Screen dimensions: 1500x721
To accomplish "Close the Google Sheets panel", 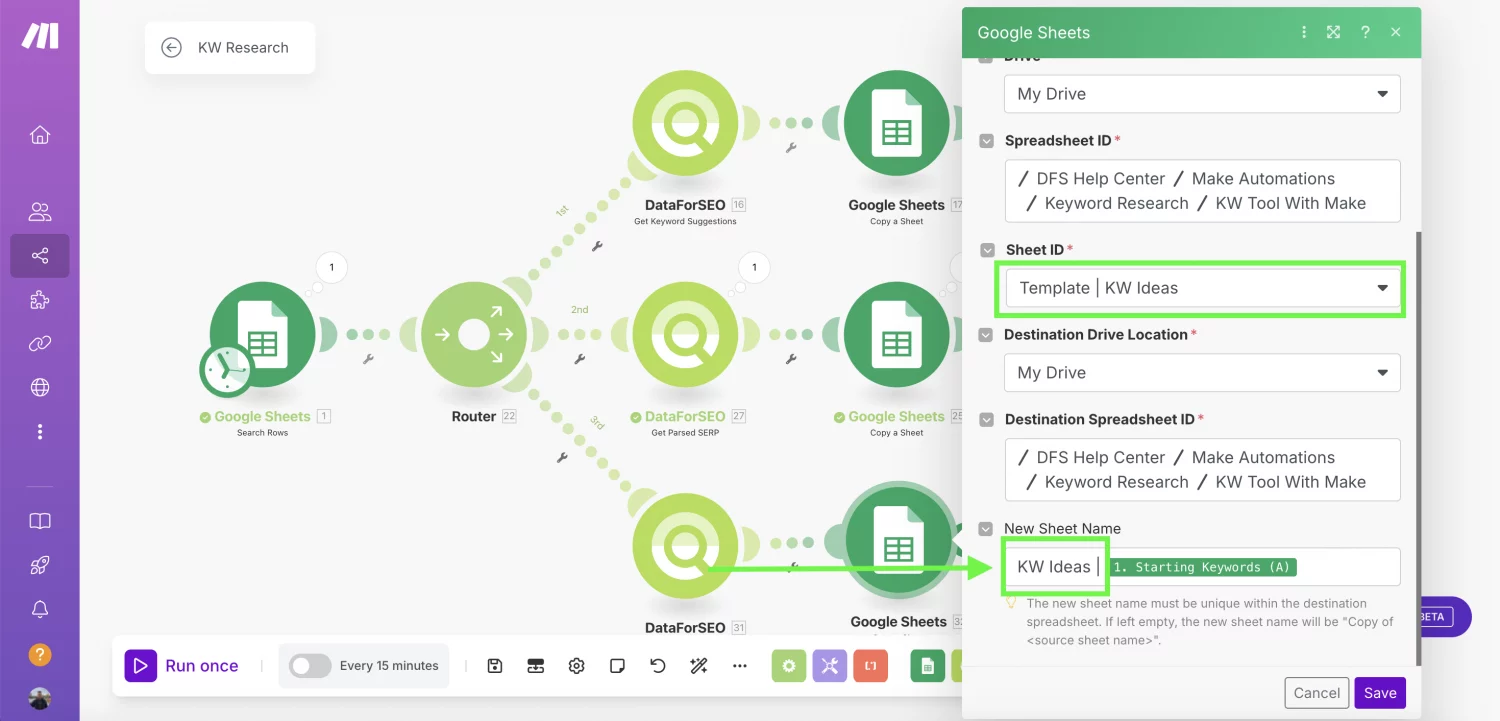I will tap(1396, 32).
